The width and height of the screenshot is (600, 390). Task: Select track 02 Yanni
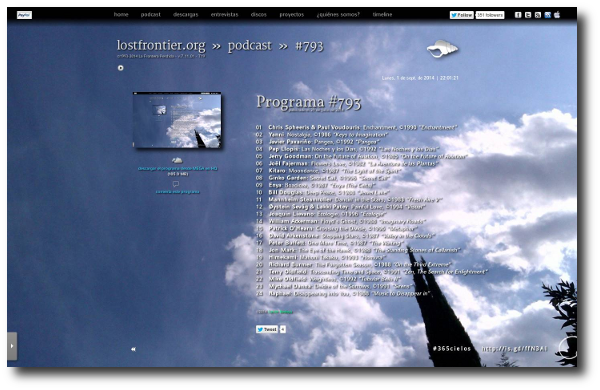tap(321, 134)
